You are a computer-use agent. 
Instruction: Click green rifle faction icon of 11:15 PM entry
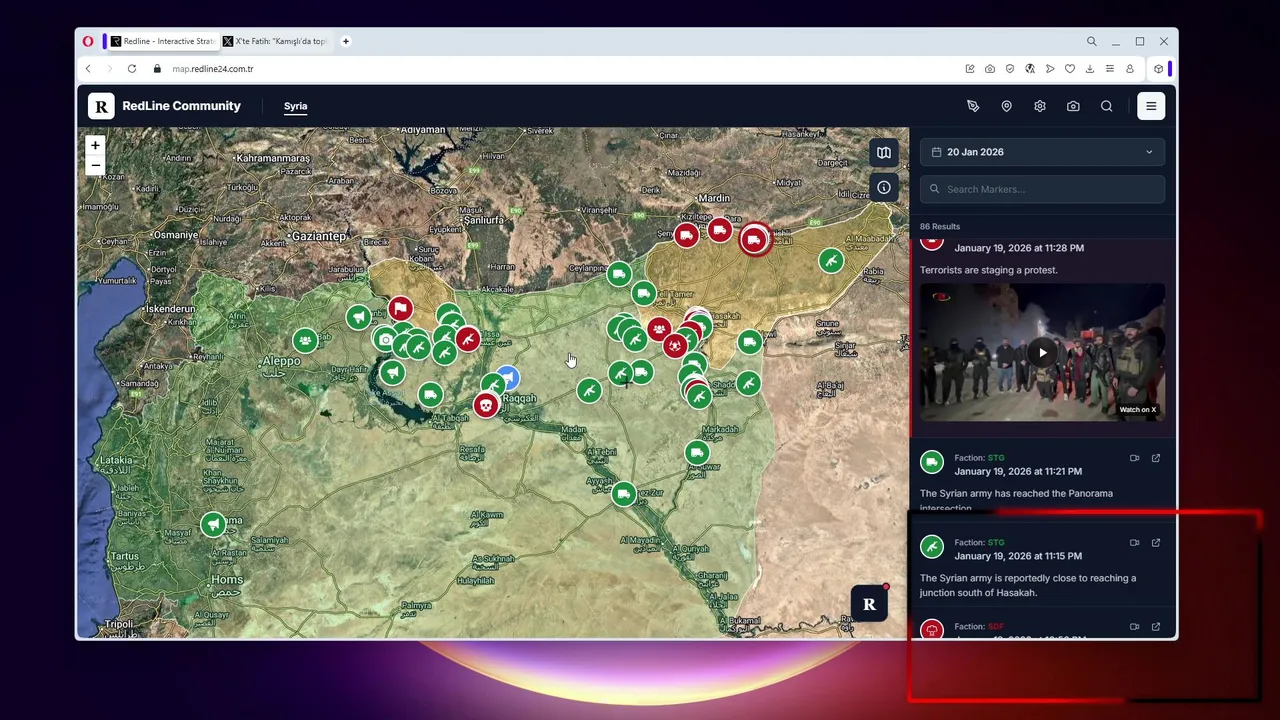(932, 546)
